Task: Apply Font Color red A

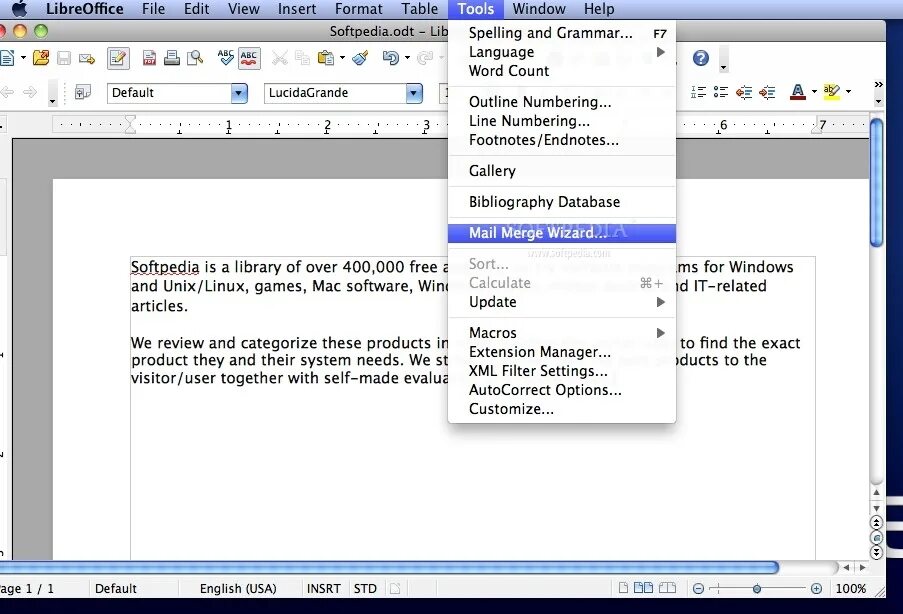Action: 798,92
